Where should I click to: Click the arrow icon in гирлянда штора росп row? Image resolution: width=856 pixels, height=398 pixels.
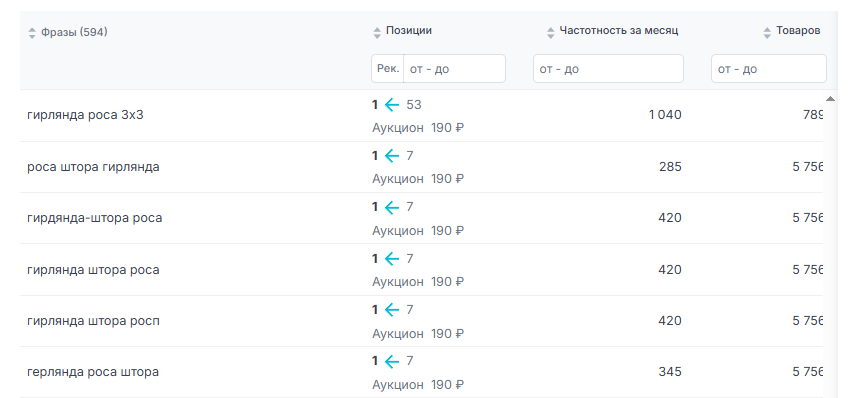click(x=392, y=310)
